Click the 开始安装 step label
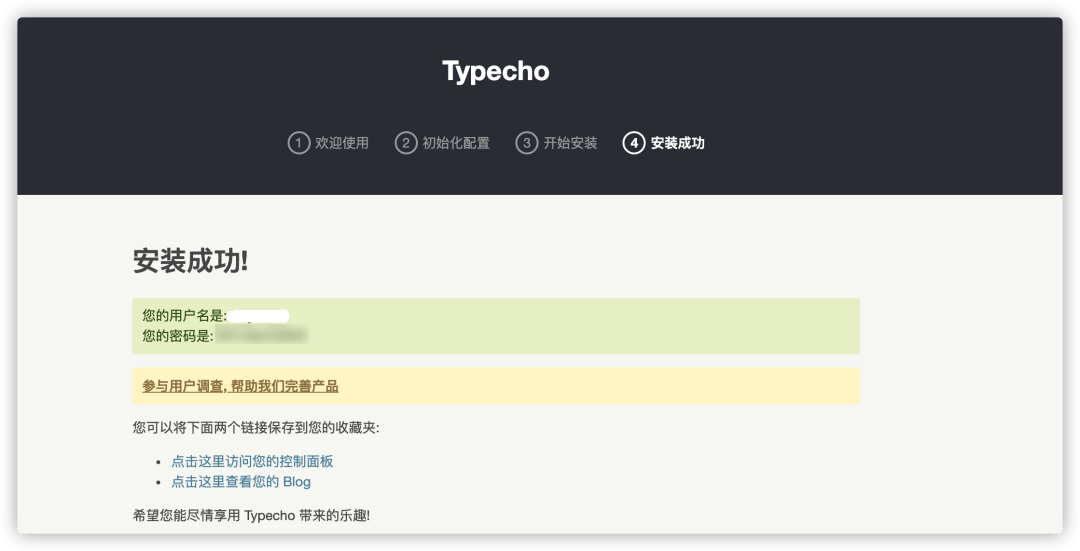Viewport: 1080px width, 551px height. [x=570, y=143]
